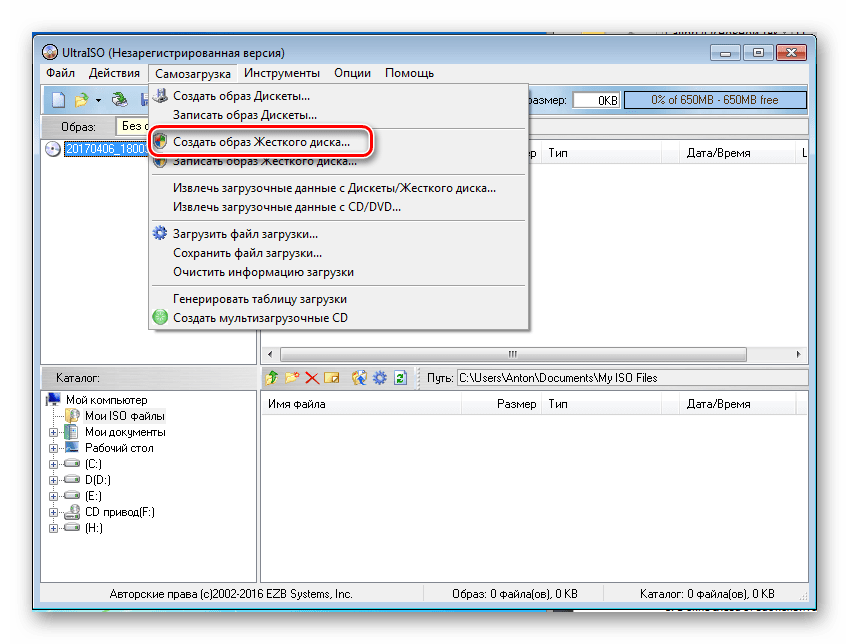This screenshot has height=644, width=849.
Task: Open the Файл menu
Action: coord(60,73)
